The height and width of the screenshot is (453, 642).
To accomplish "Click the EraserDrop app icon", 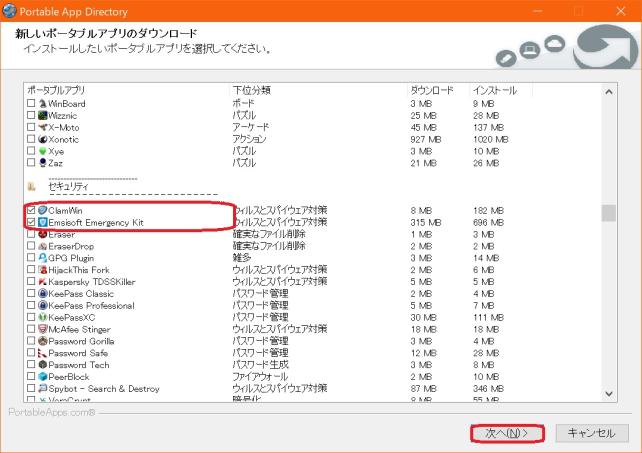I will [x=43, y=246].
